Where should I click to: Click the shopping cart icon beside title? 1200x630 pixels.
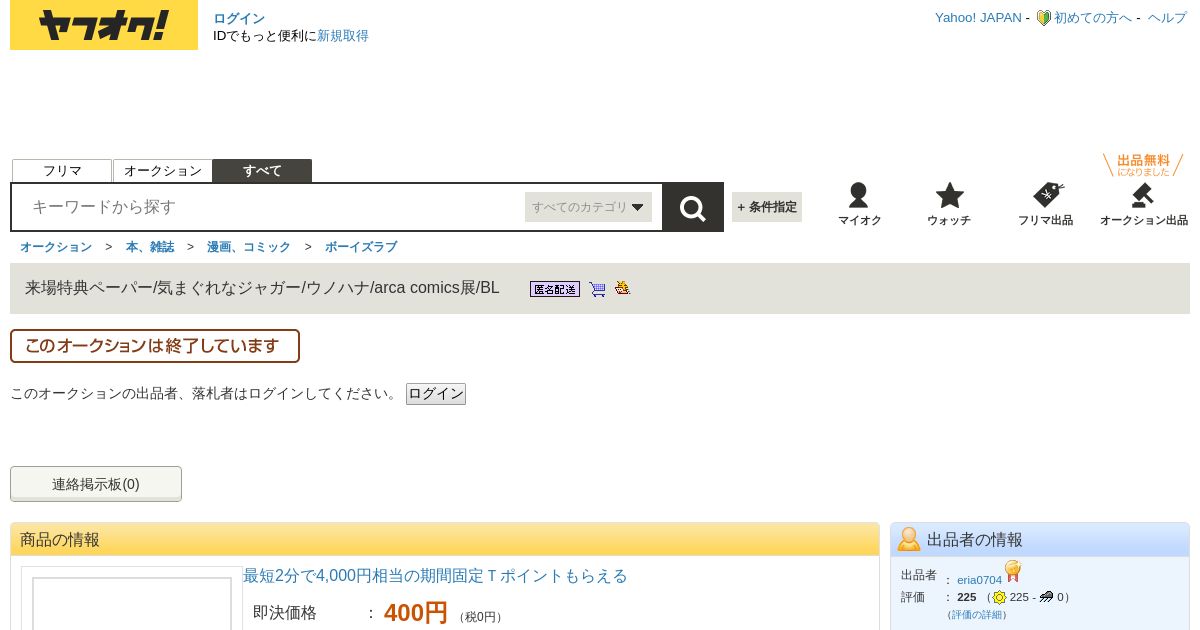click(598, 289)
